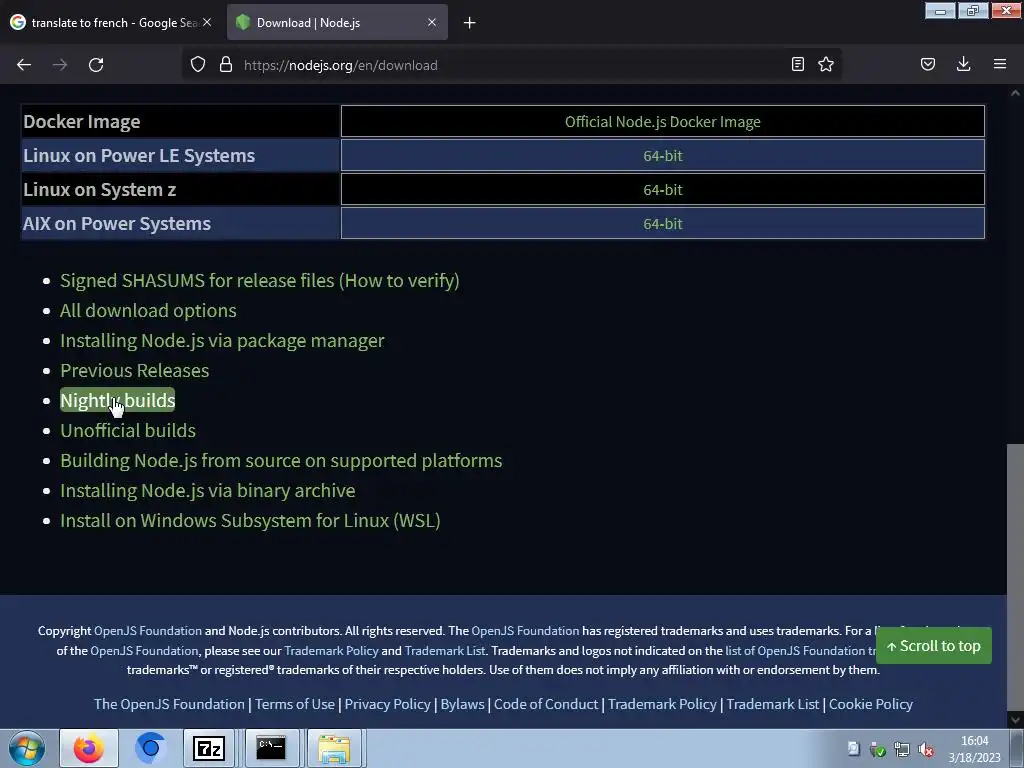Viewport: 1024px width, 768px height.
Task: Open Installing Node.js via package manager
Action: 222,341
